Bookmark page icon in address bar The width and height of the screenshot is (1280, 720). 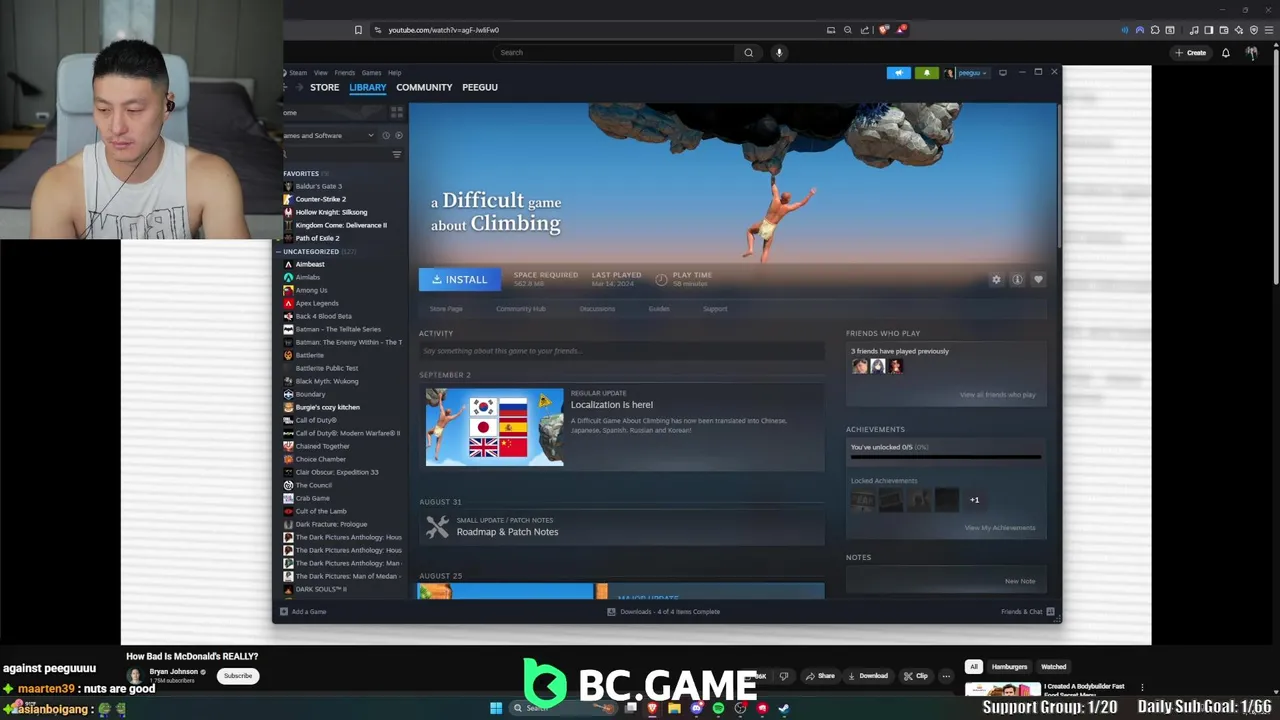358,30
